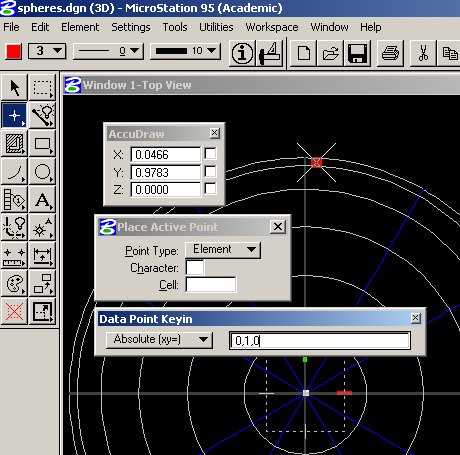460x455 pixels.
Task: Close the Place Active Point dialog
Action: click(x=278, y=227)
